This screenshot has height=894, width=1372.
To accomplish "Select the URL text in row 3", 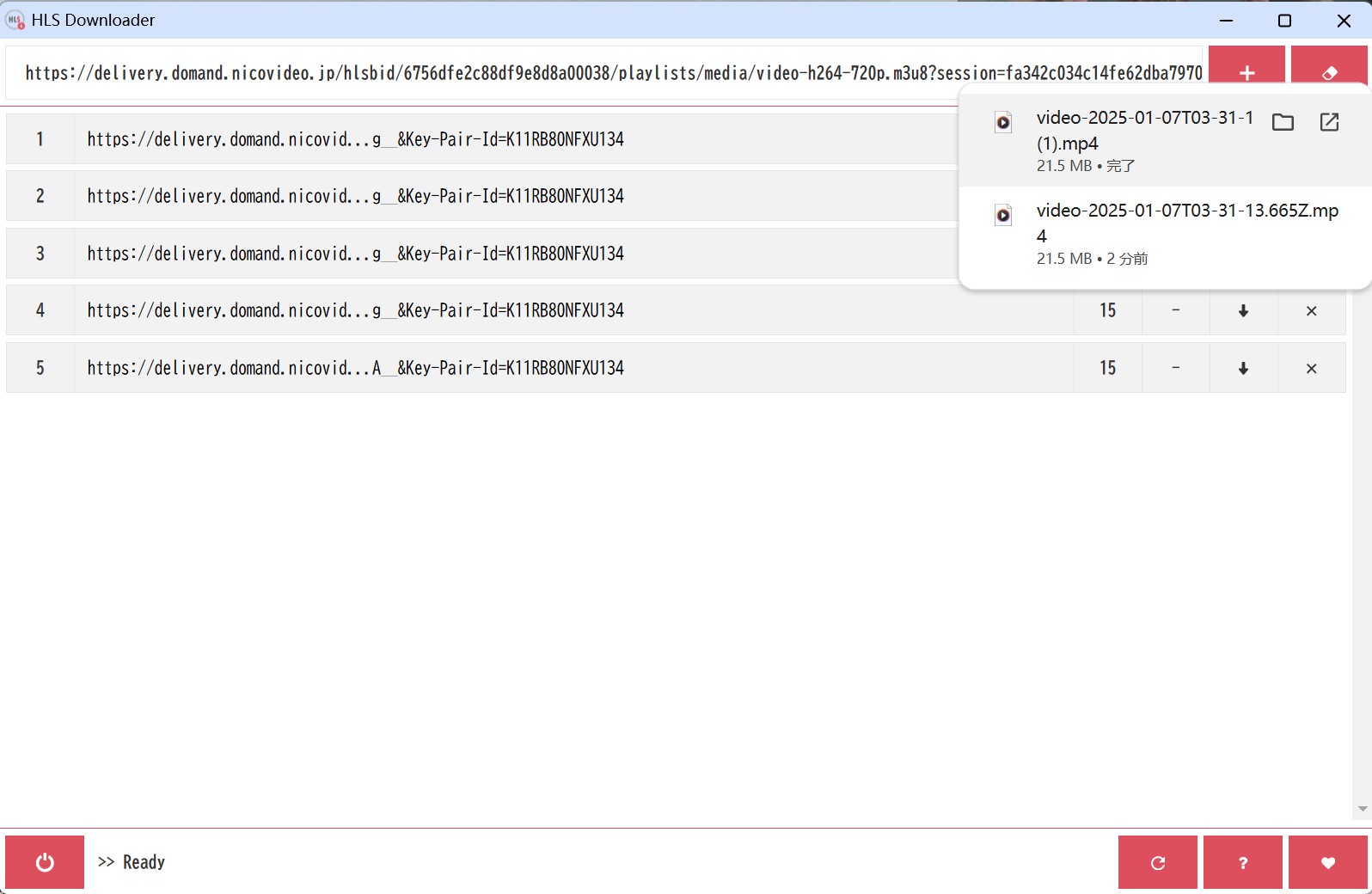I will click(356, 254).
